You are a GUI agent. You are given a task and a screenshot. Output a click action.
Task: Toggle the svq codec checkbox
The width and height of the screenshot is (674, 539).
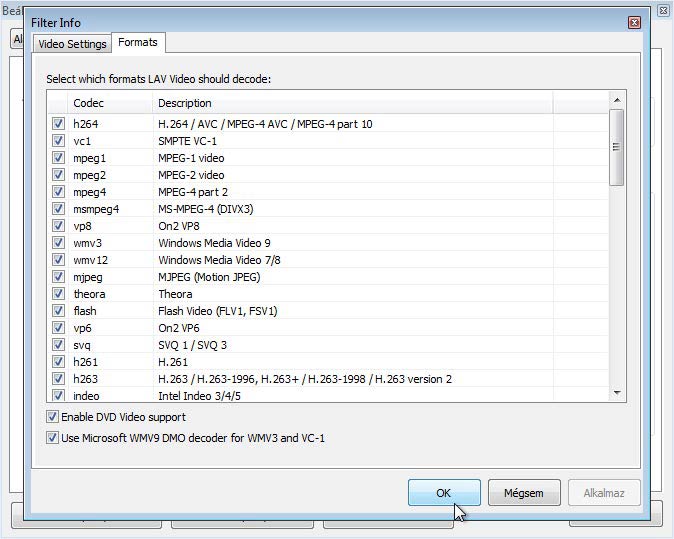(x=58, y=345)
